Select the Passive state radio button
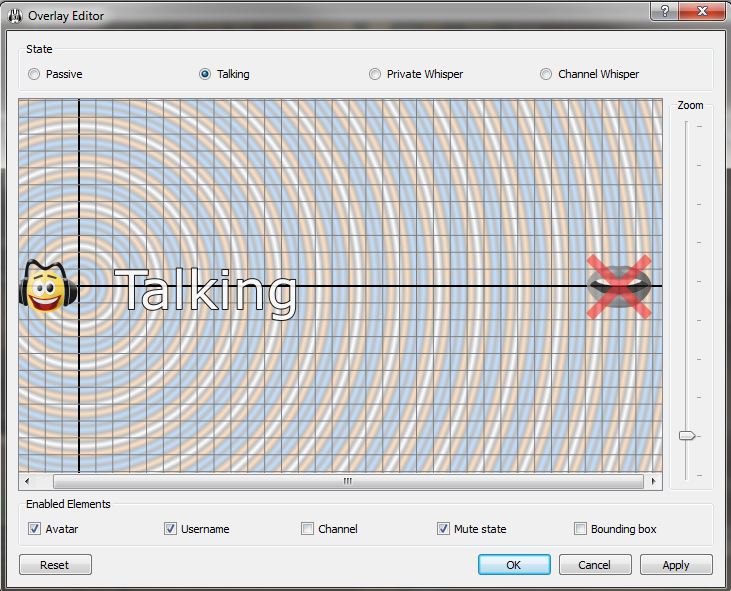This screenshot has width=731, height=591. click(35, 74)
